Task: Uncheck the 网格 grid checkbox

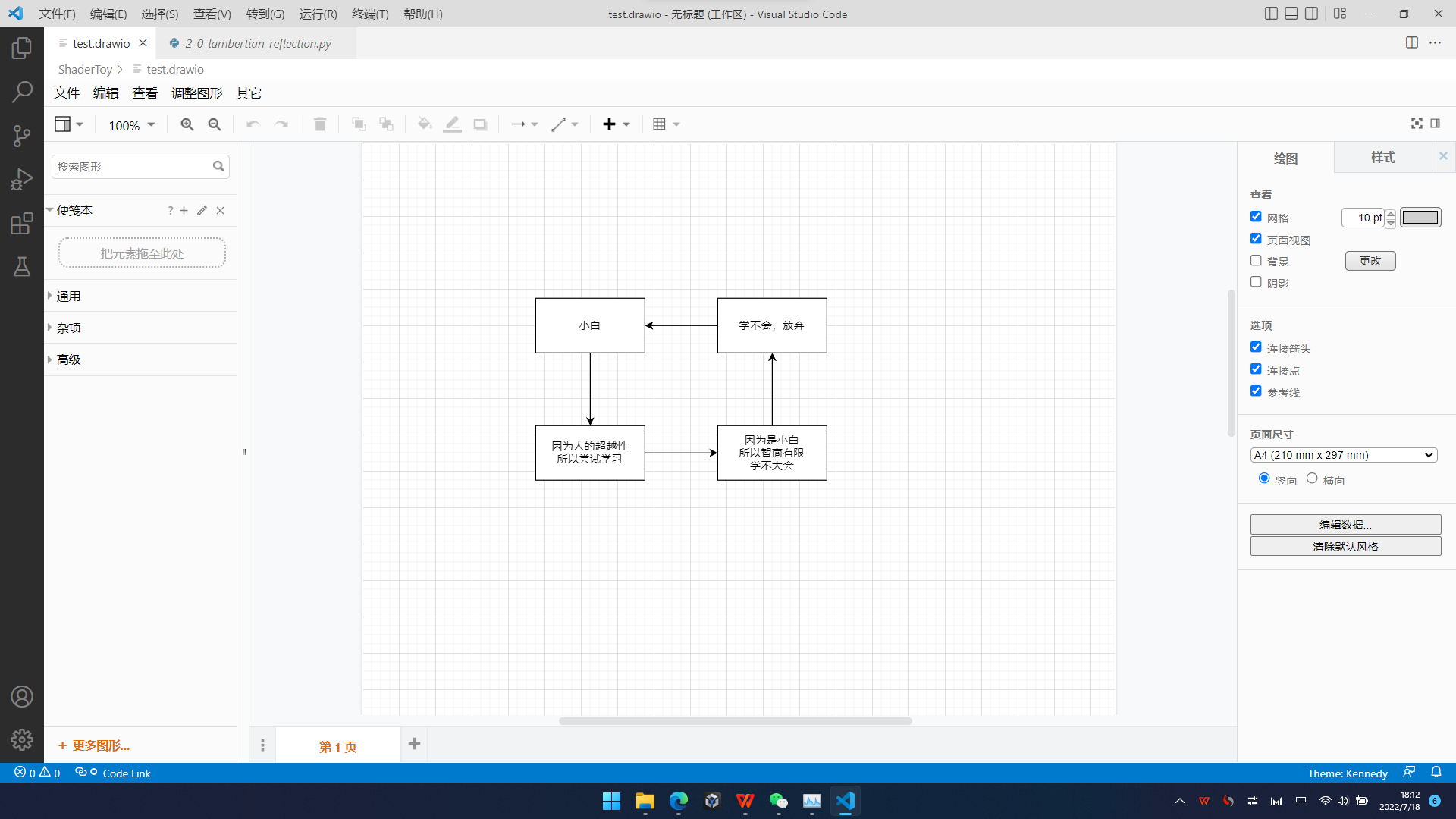Action: point(1256,217)
